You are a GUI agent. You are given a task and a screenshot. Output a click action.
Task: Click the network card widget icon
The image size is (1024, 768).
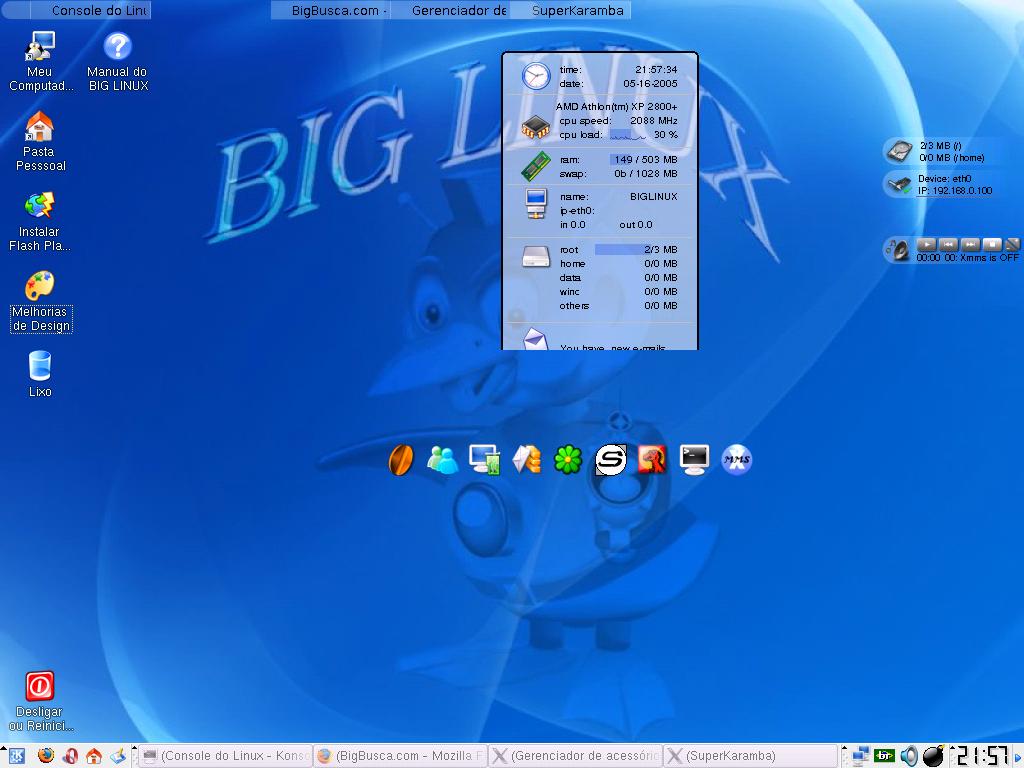(x=899, y=184)
